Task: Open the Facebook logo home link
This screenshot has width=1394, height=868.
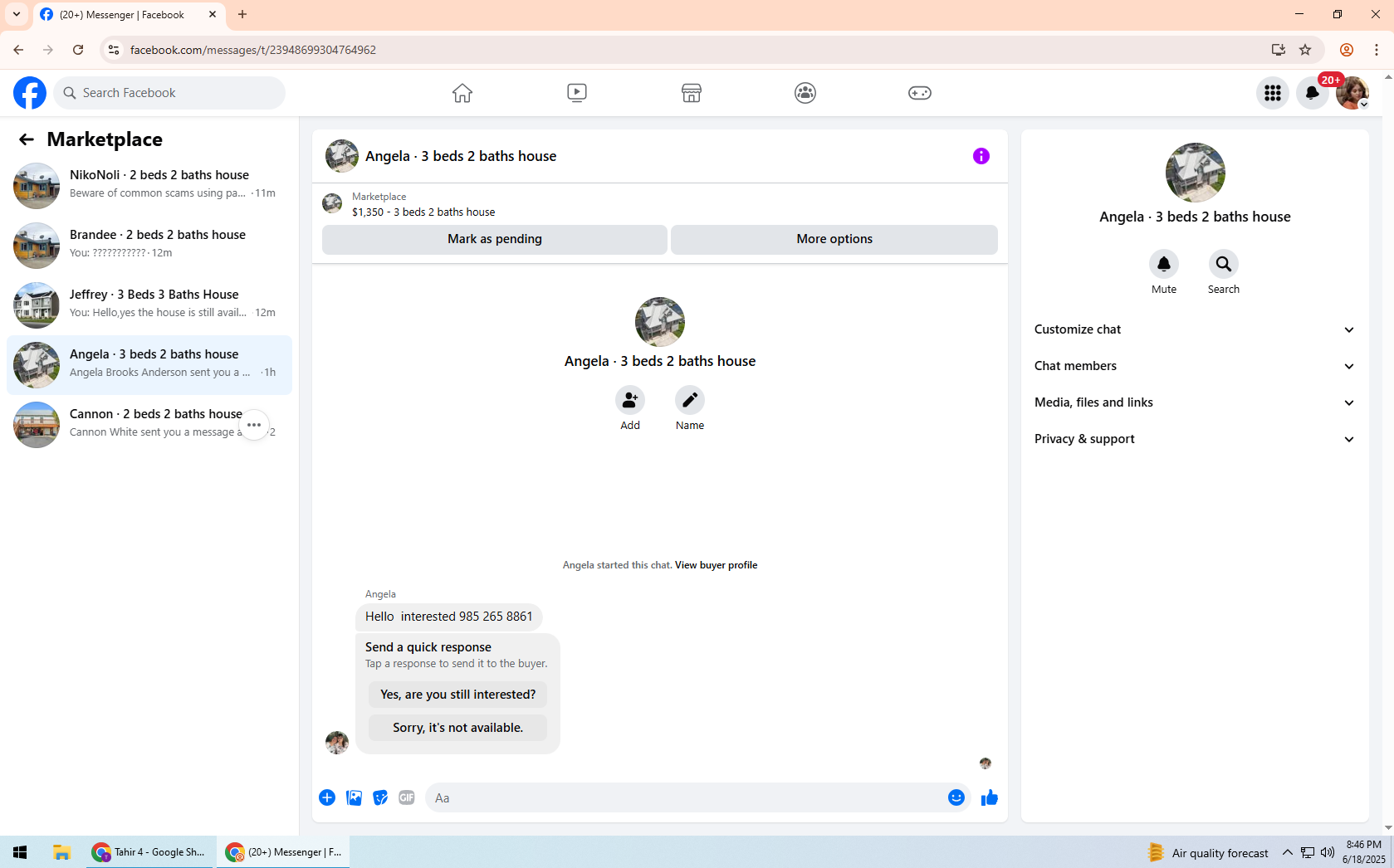Action: [30, 93]
